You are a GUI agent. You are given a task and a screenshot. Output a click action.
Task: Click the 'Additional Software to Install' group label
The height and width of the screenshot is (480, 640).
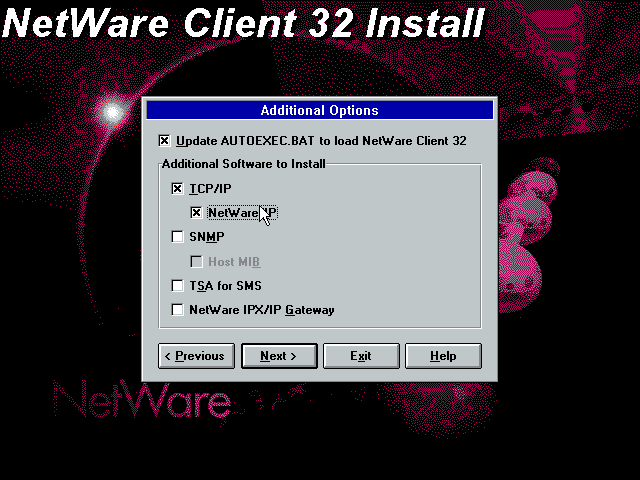(x=244, y=164)
